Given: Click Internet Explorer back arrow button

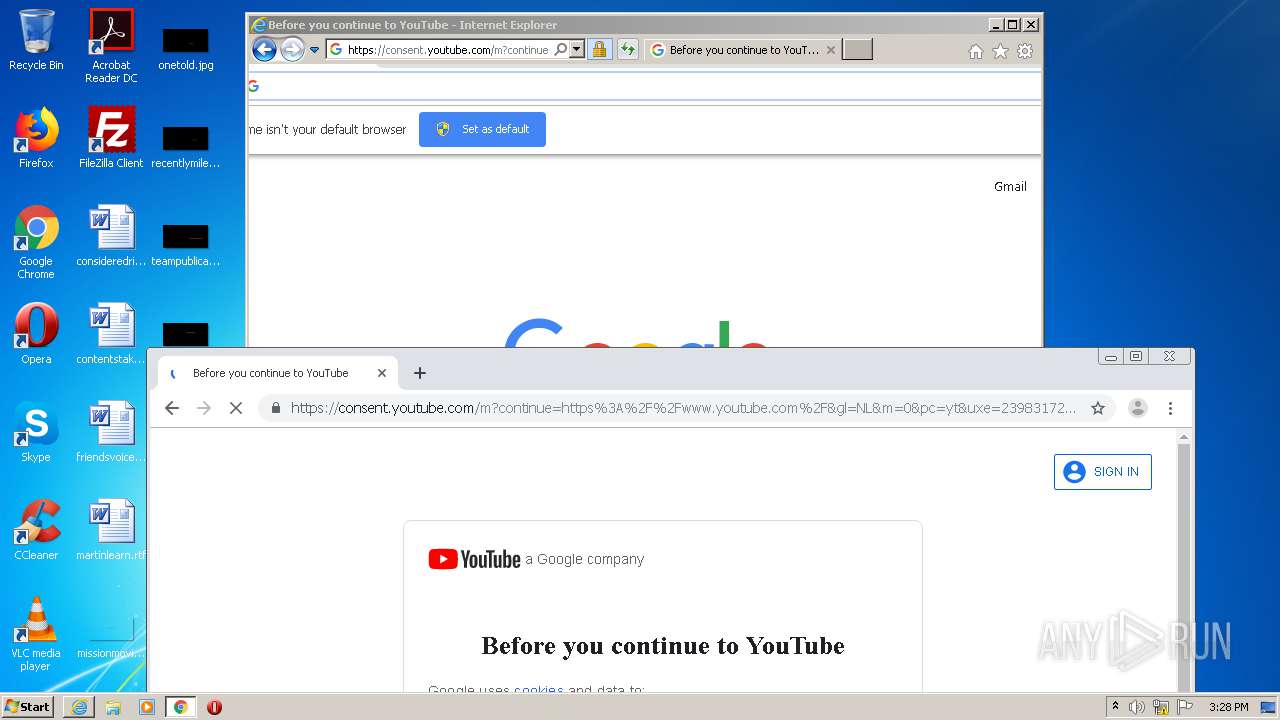Looking at the screenshot, I should coord(264,49).
